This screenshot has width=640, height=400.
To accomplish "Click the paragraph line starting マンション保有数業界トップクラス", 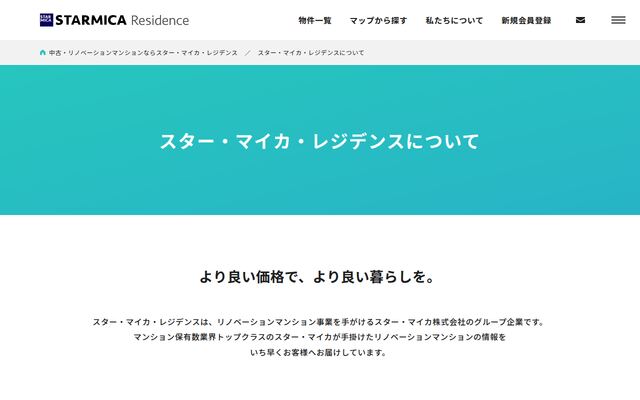I will tap(320, 337).
